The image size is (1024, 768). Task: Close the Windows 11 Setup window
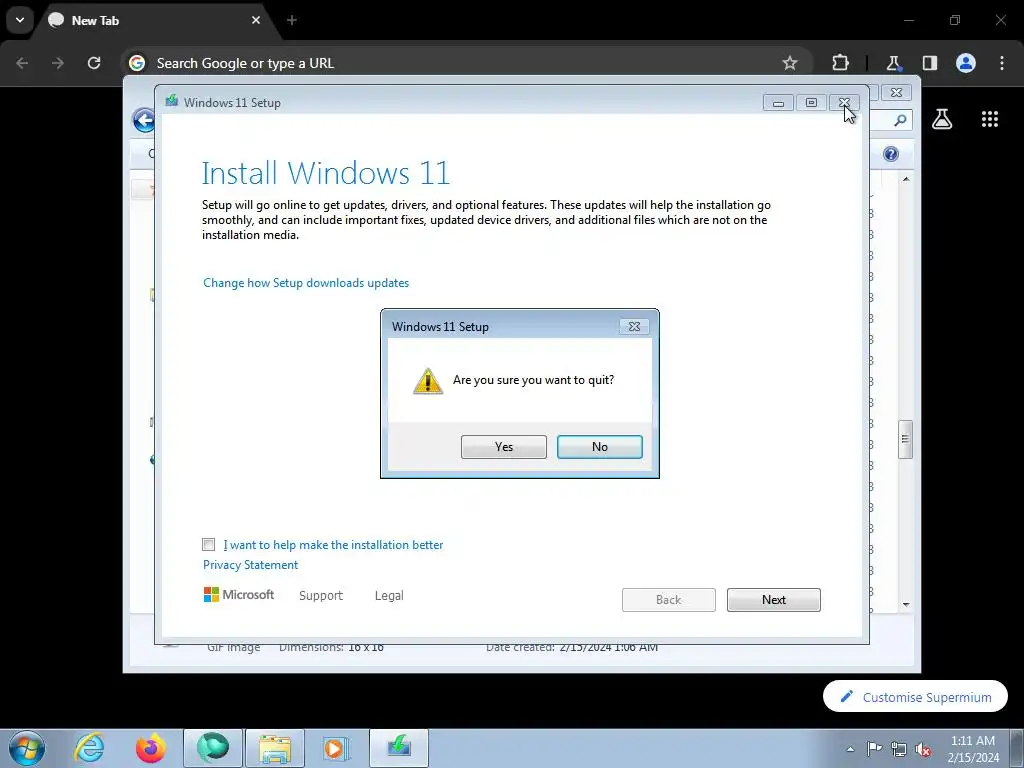click(x=844, y=103)
